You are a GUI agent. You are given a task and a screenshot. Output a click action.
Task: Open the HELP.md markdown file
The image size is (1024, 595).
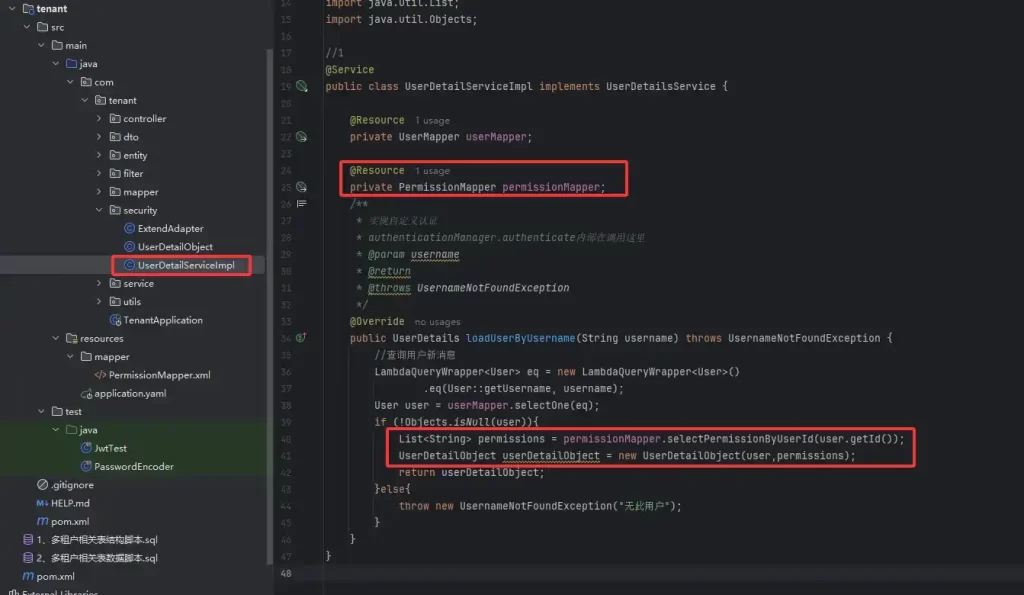[72, 503]
